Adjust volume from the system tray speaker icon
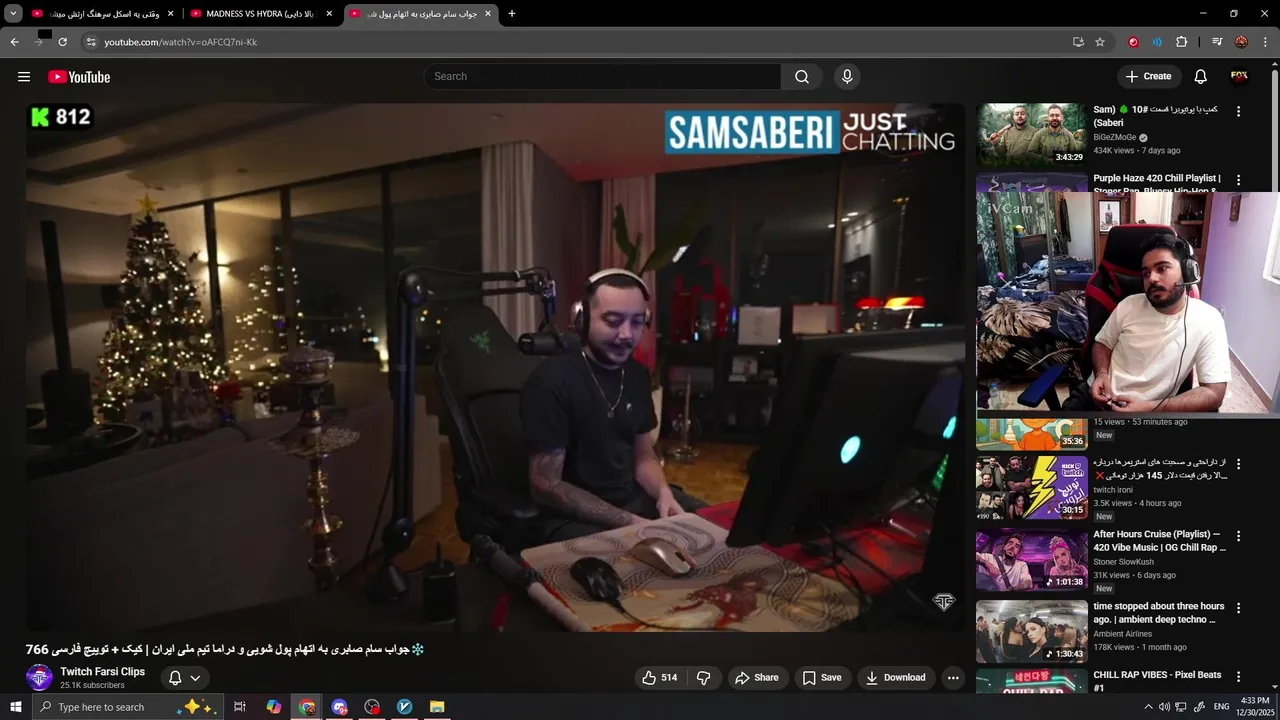Image resolution: width=1280 pixels, height=720 pixels. click(1164, 707)
